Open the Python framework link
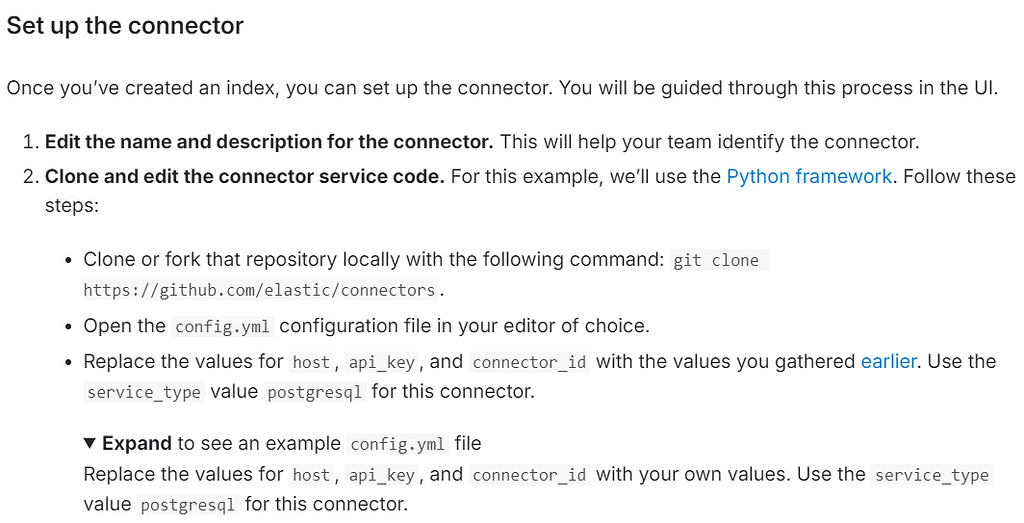1024x523 pixels. point(808,176)
